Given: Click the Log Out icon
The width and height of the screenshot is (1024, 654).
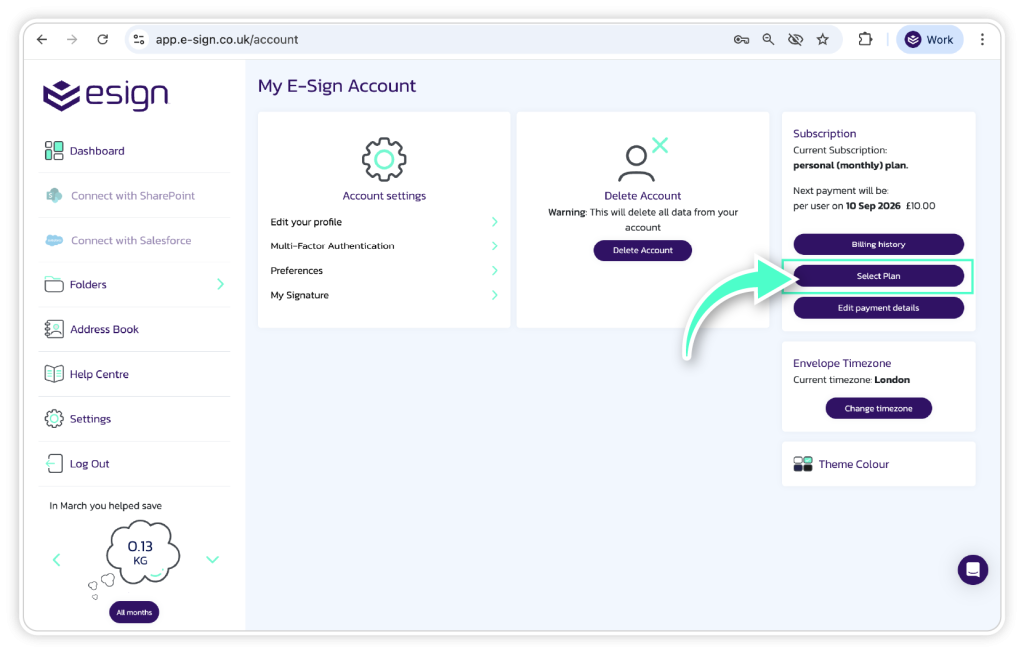Looking at the screenshot, I should pyautogui.click(x=54, y=464).
